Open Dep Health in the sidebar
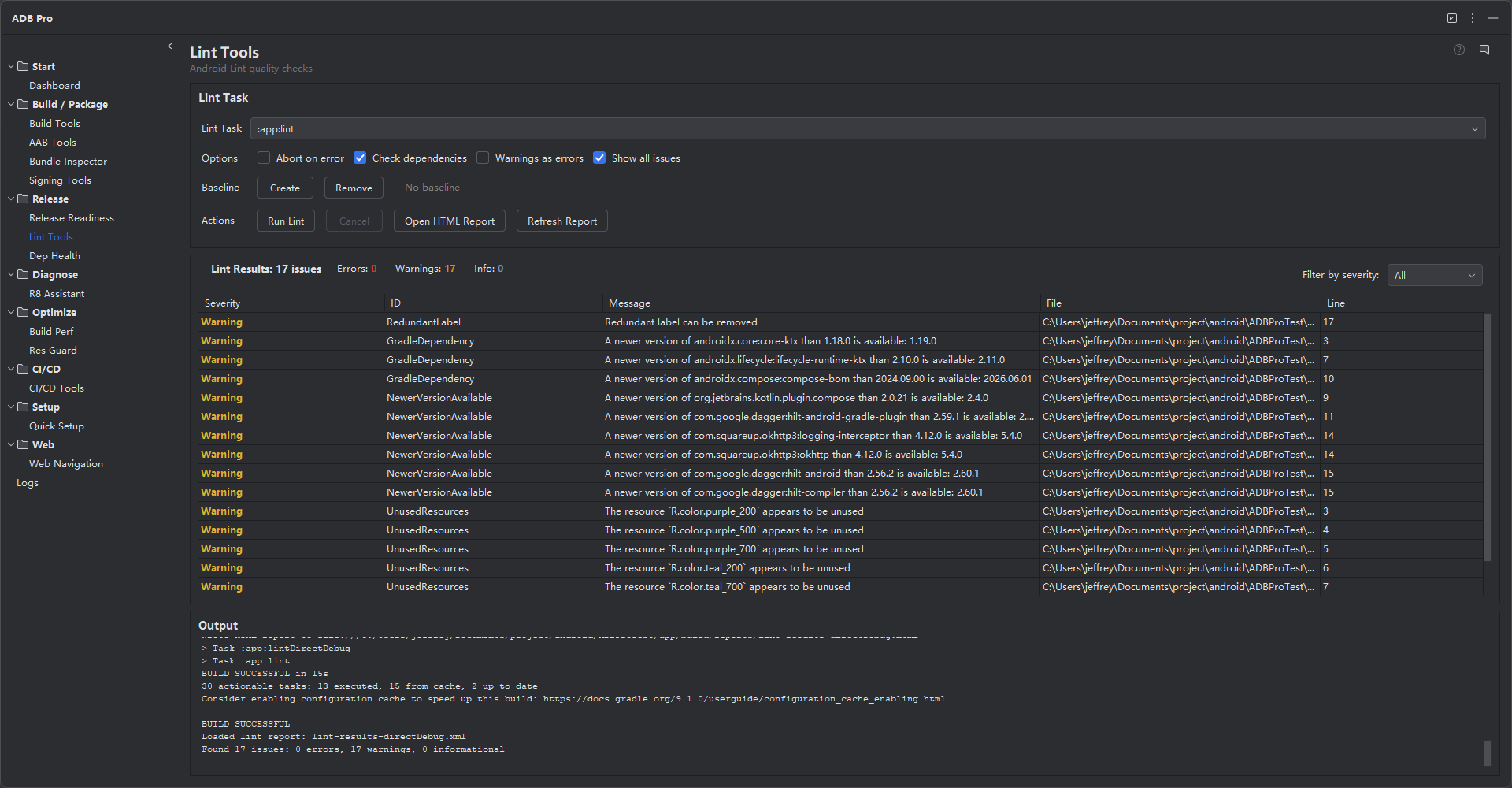1512x788 pixels. click(x=54, y=255)
